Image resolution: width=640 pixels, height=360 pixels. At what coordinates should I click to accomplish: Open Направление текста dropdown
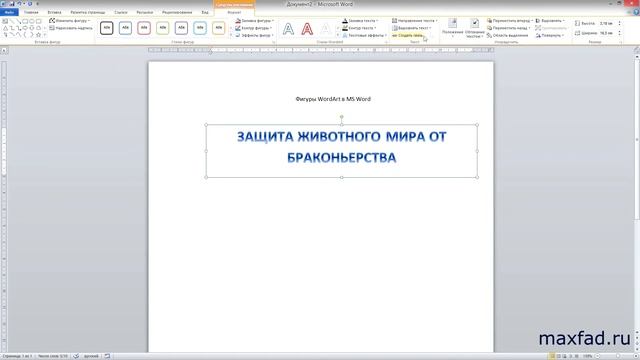click(415, 20)
